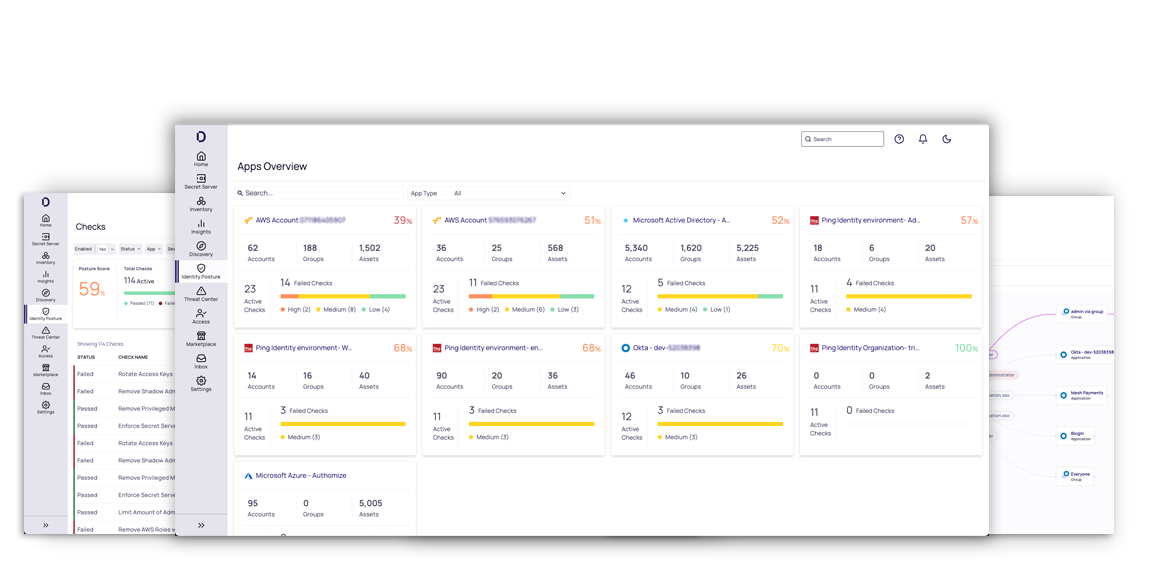This screenshot has width=1149, height=573.
Task: Expand the Checks window sidebar chevron
Action: pyautogui.click(x=45, y=525)
